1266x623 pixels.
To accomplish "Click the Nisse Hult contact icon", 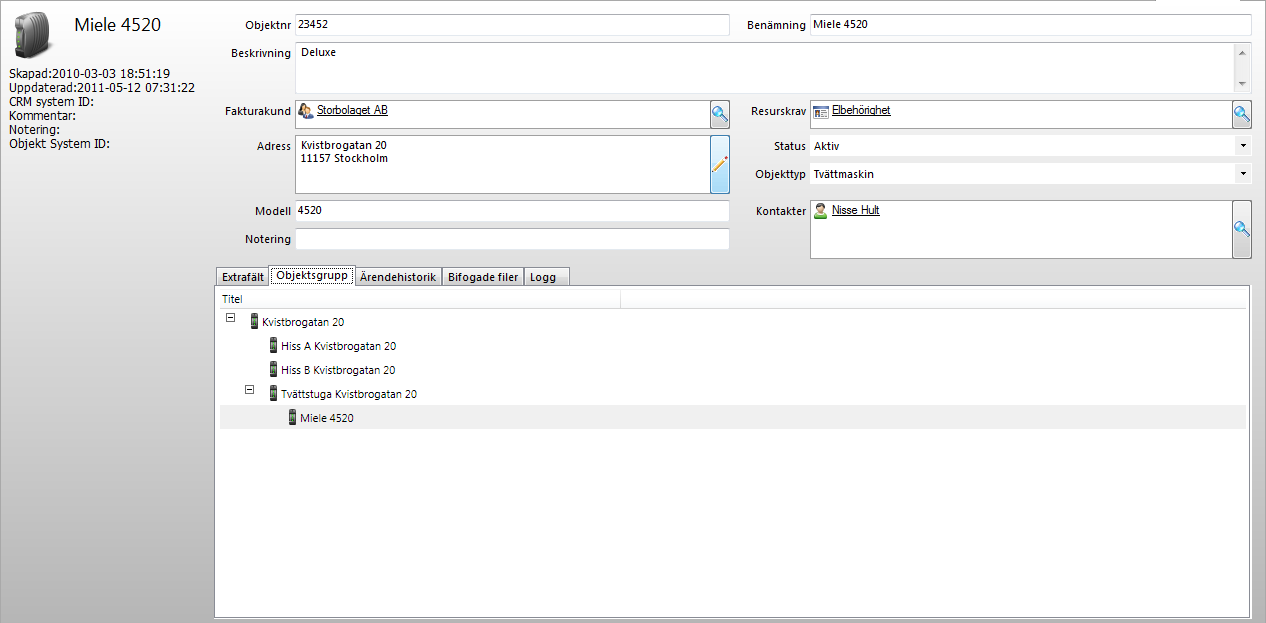I will pyautogui.click(x=821, y=211).
